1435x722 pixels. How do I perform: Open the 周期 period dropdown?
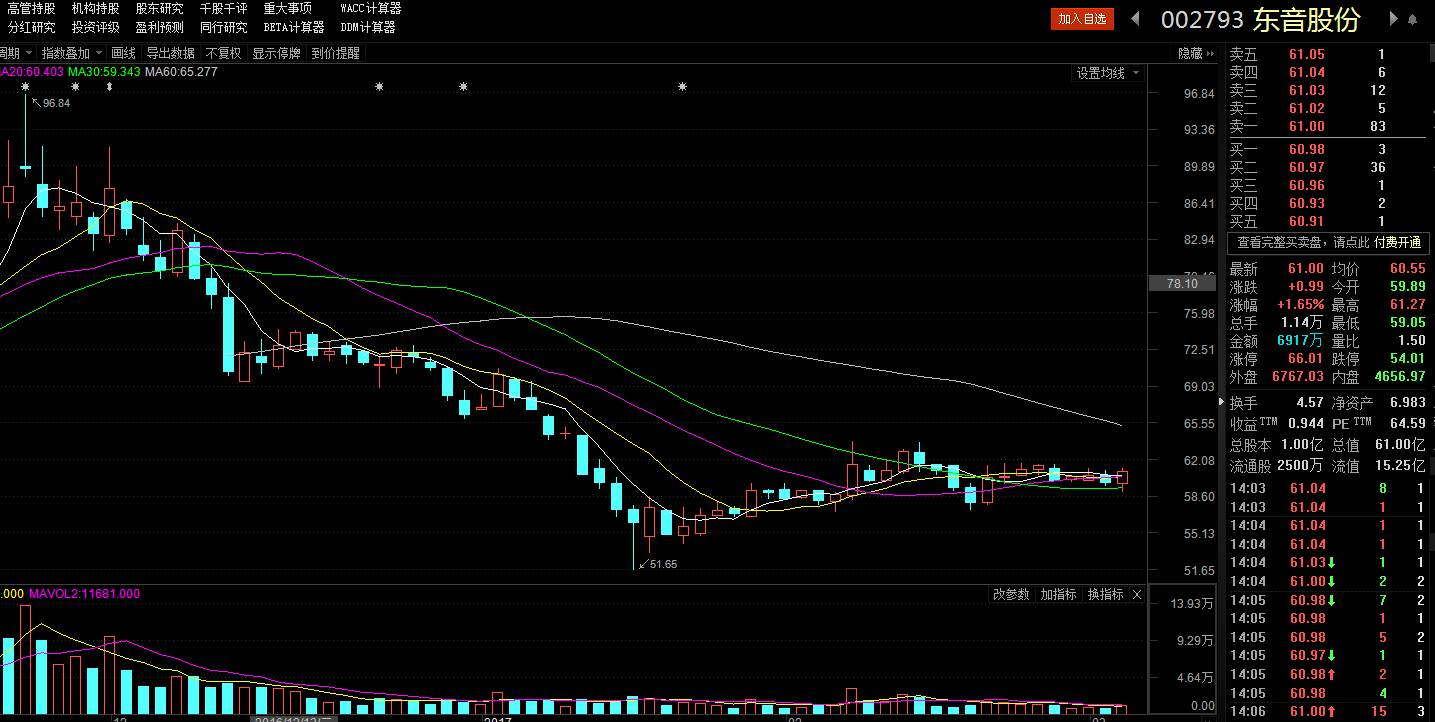click(16, 53)
